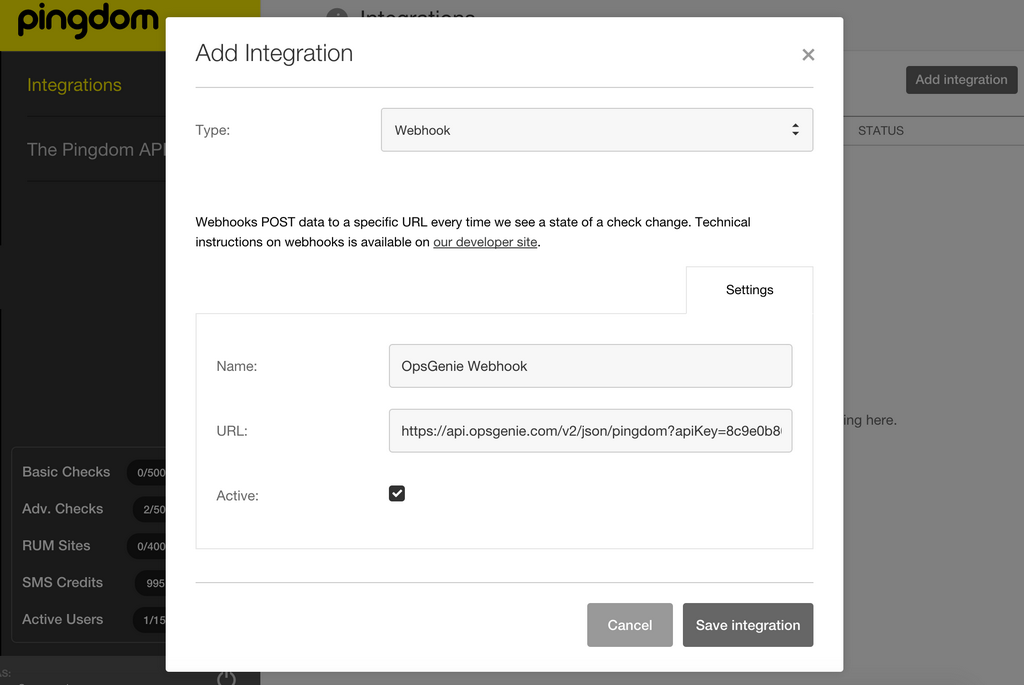Click the Name field with OpsGenie Webhook
The image size is (1024, 685).
(x=590, y=366)
